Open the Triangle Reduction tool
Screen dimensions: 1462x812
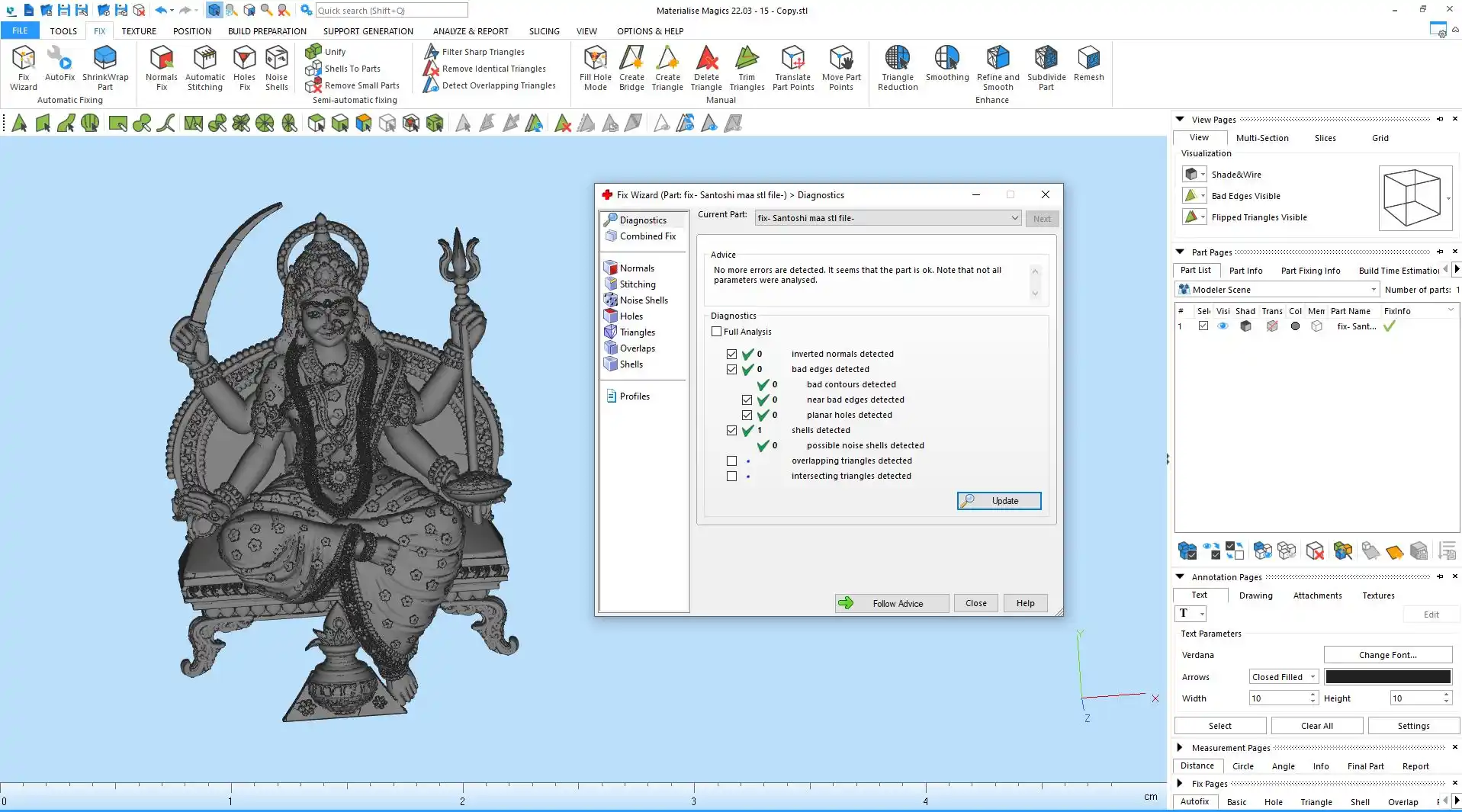[x=897, y=67]
